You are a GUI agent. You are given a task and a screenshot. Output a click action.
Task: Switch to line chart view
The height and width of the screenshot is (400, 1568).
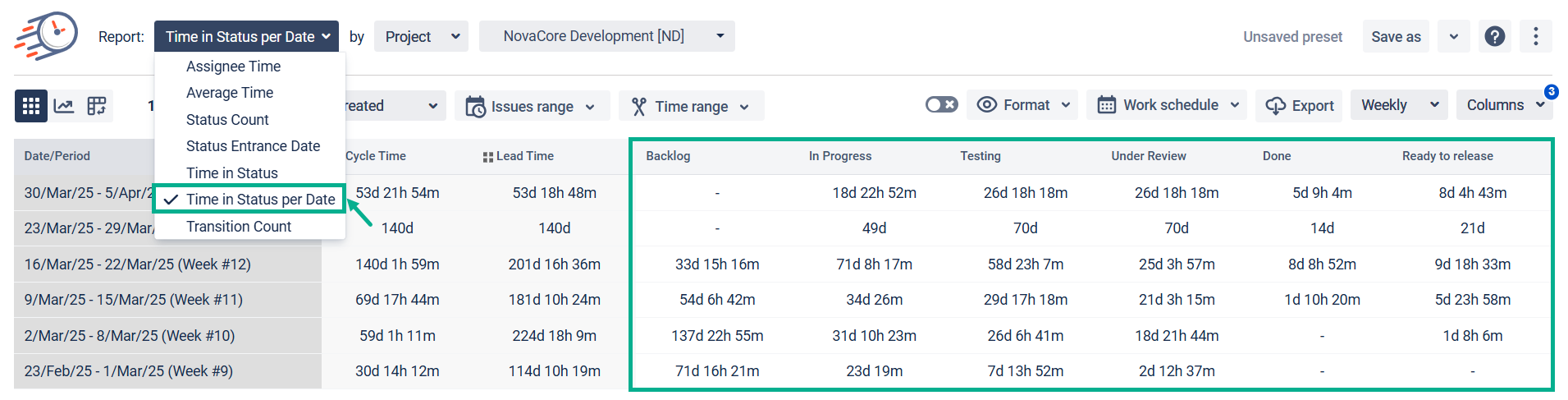[x=64, y=106]
